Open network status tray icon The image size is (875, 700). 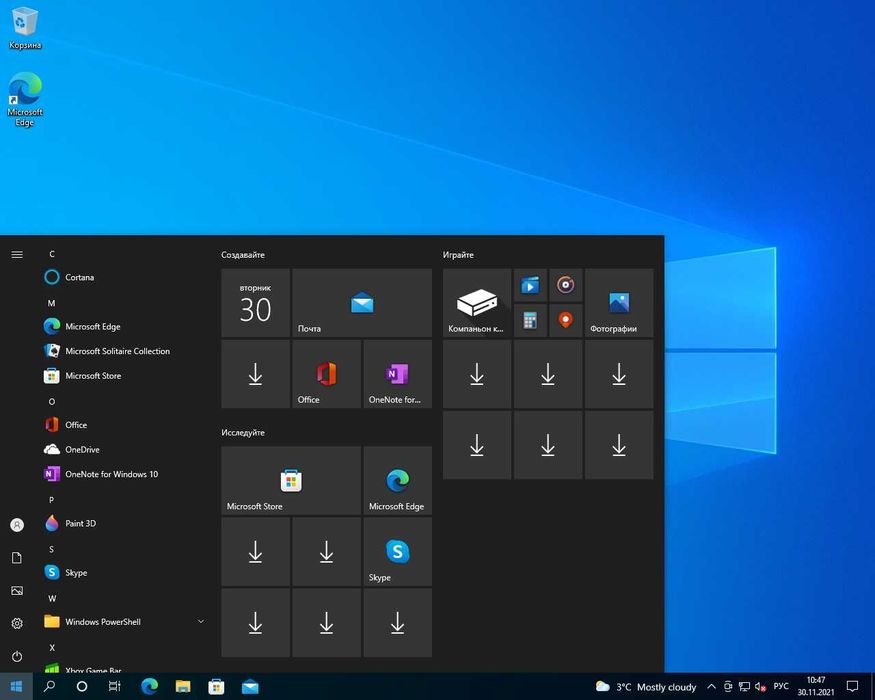(744, 687)
